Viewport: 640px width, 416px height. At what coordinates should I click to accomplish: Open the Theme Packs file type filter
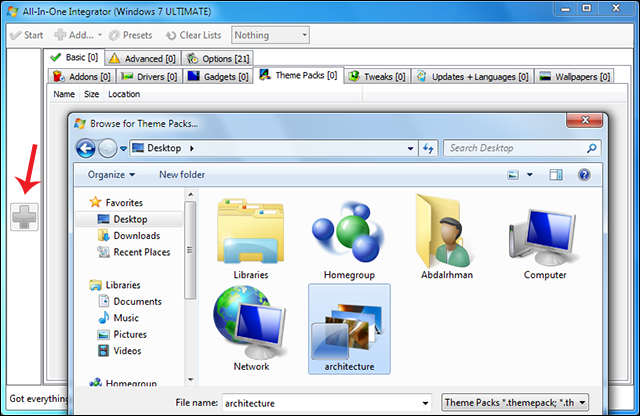[515, 403]
